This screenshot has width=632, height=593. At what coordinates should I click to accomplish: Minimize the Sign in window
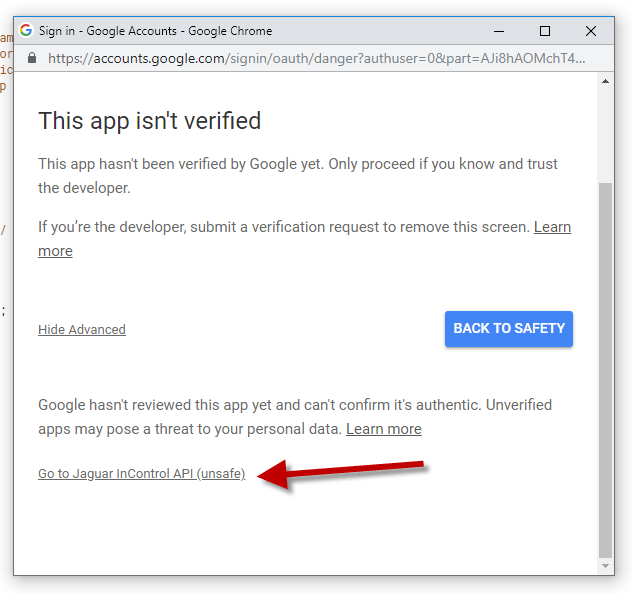coord(499,31)
